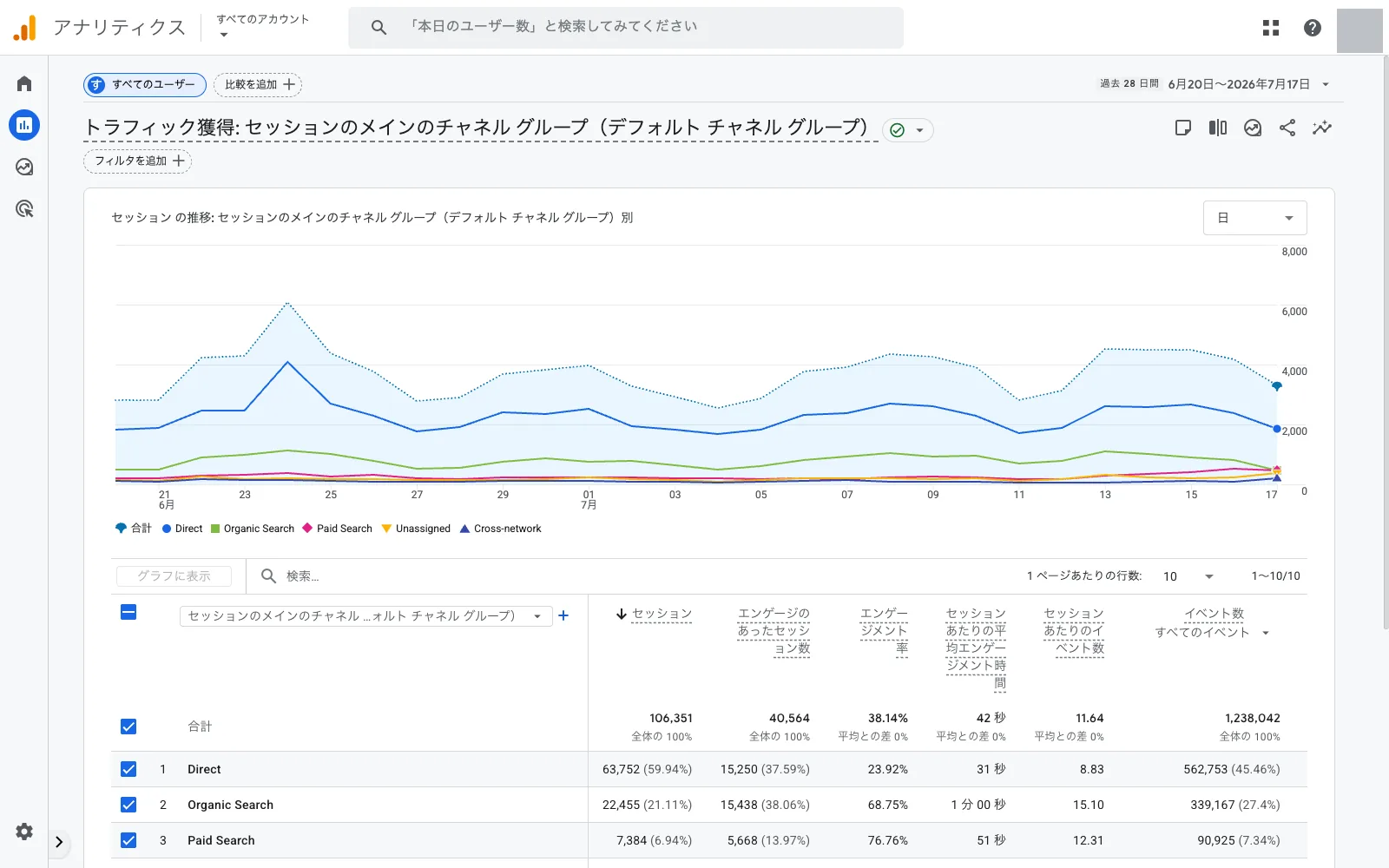The height and width of the screenshot is (868, 1389).
Task: Click the sparkline insights icon
Action: click(1322, 128)
